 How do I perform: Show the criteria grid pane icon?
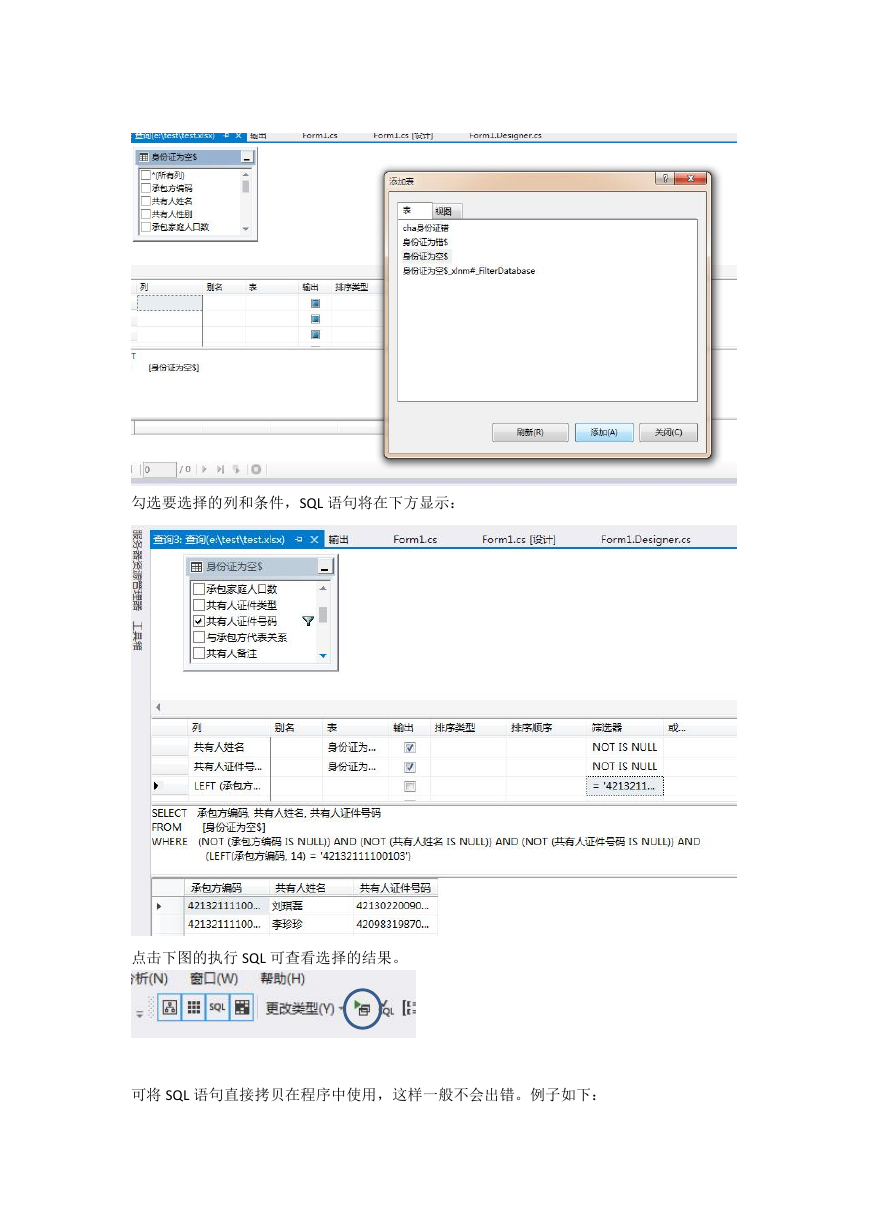pos(194,1009)
